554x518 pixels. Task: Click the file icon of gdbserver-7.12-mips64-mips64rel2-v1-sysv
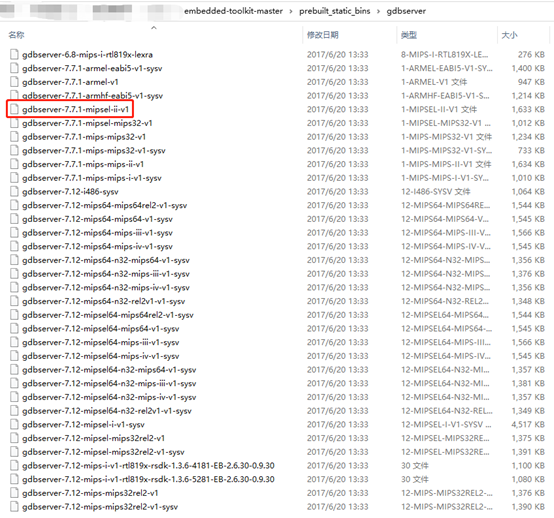pyautogui.click(x=14, y=205)
